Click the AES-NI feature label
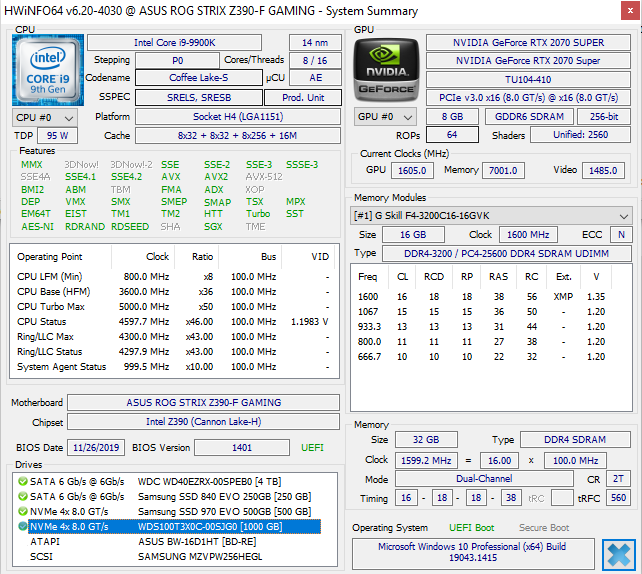Image resolution: width=642 pixels, height=574 pixels. coord(37,226)
